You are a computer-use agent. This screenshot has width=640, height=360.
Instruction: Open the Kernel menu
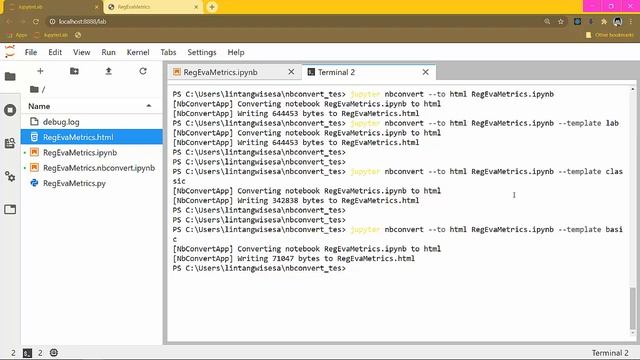click(138, 52)
